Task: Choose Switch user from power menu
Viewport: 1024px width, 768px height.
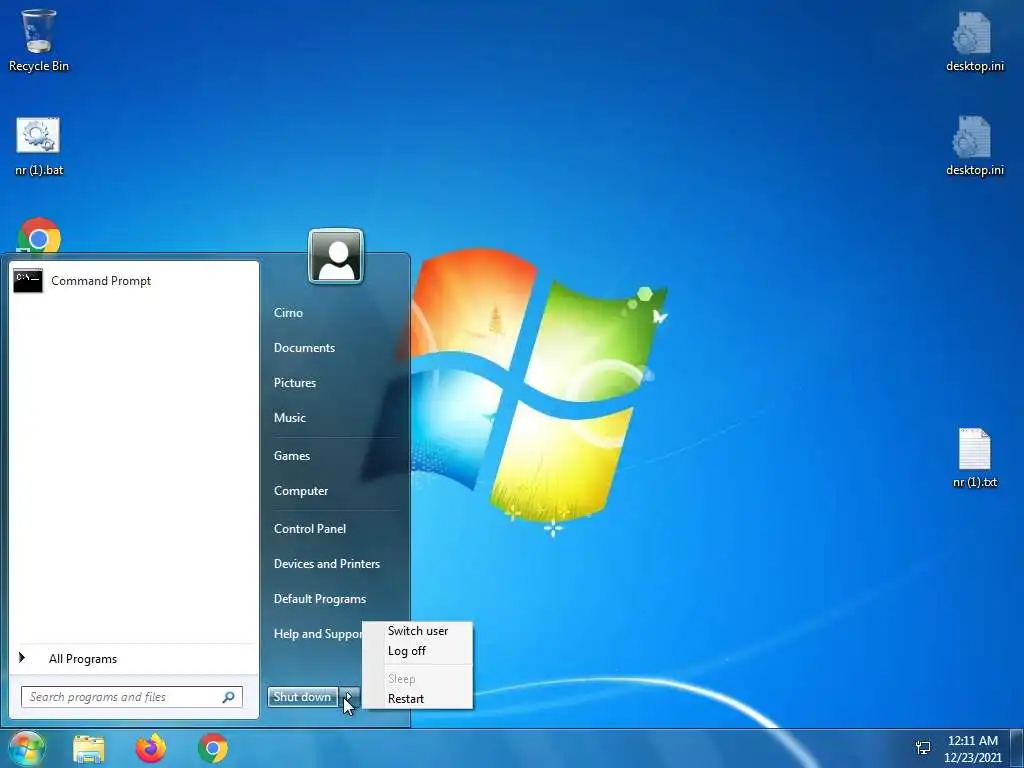Action: [x=418, y=631]
